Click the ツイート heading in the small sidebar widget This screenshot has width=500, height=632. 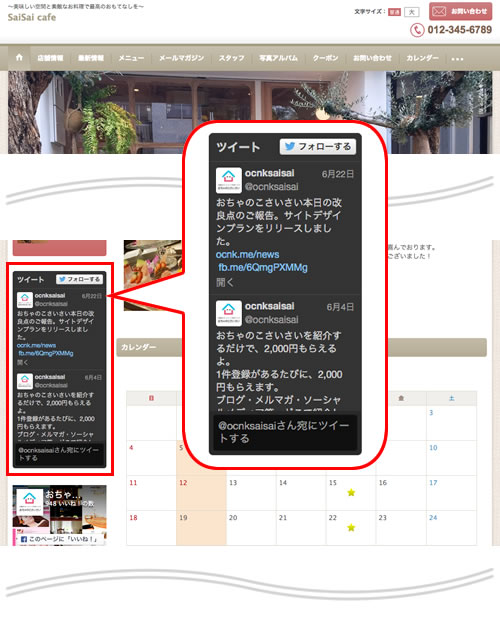pyautogui.click(x=31, y=279)
